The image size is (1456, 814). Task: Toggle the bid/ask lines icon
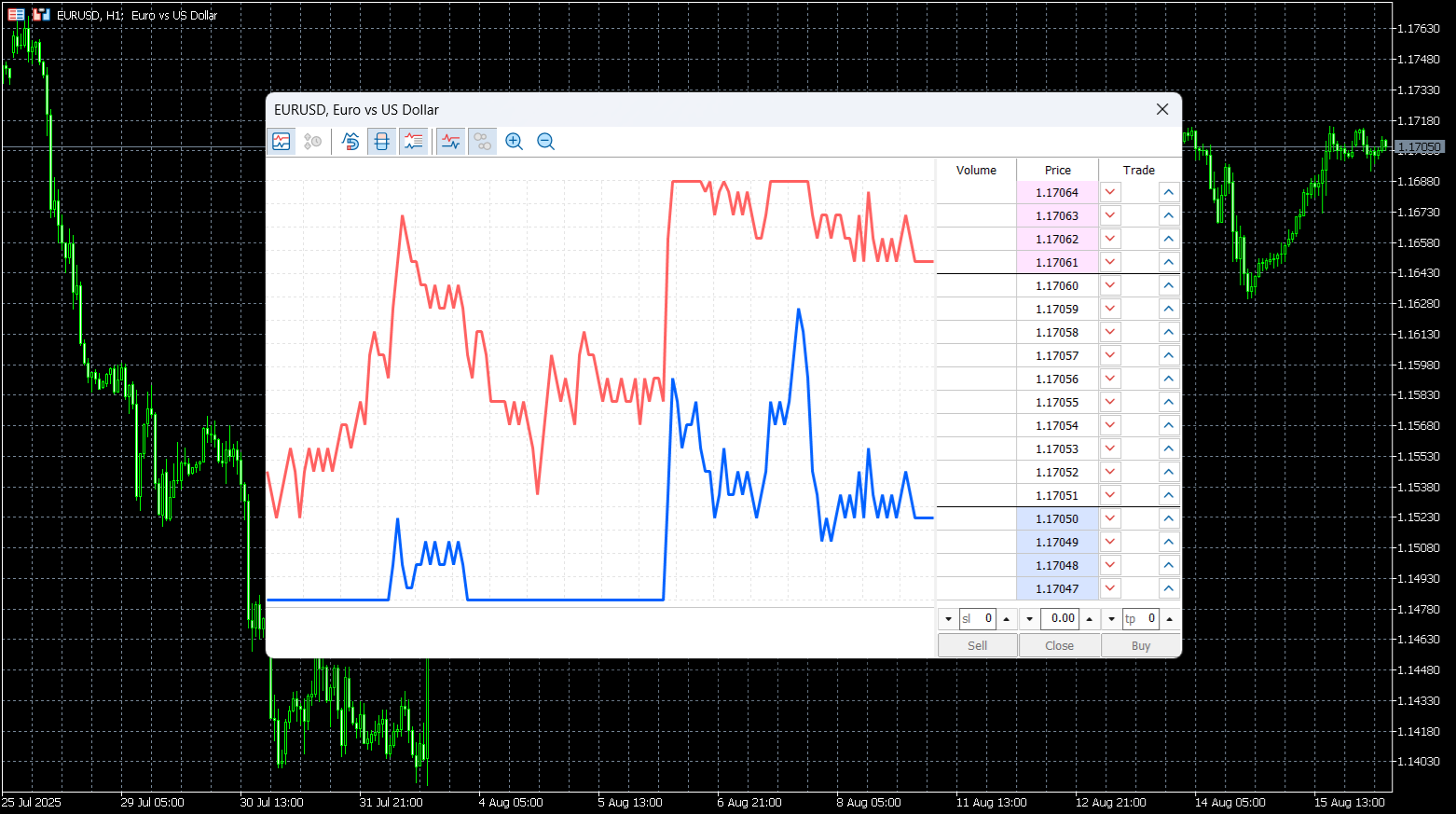point(451,142)
